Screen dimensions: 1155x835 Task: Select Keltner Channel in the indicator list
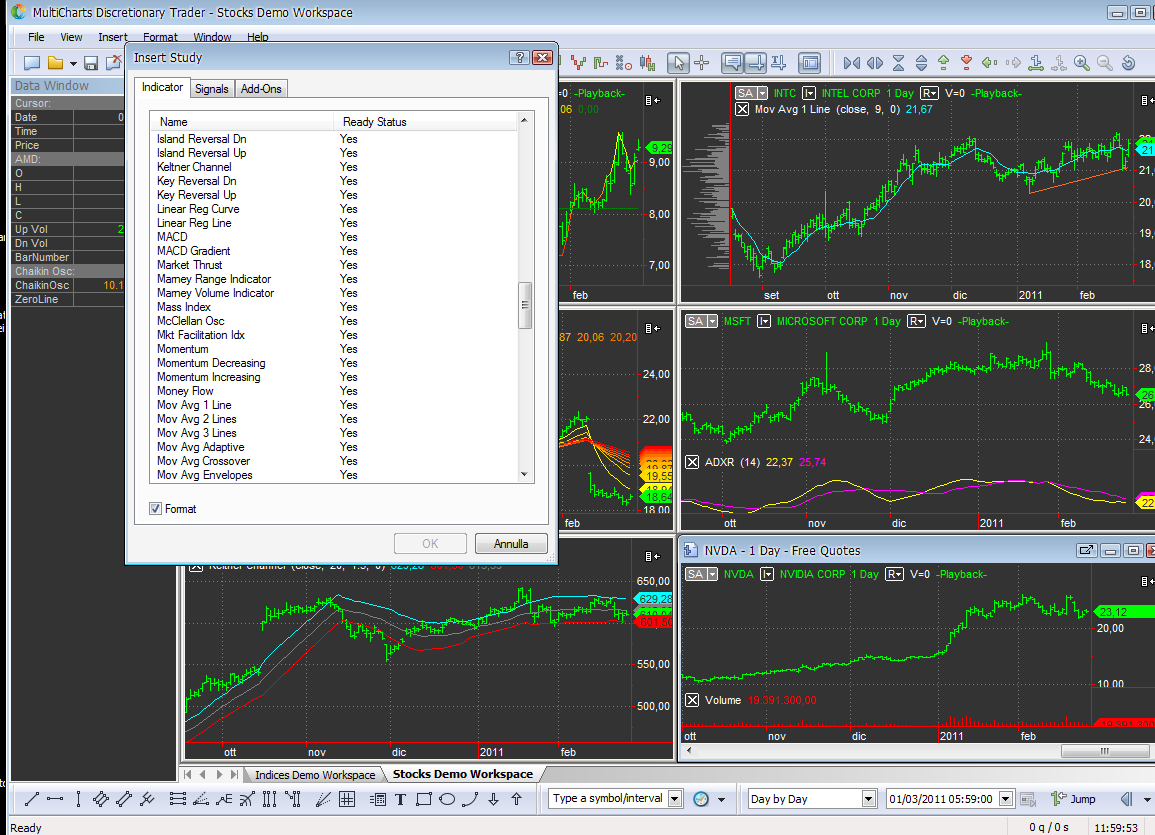(x=194, y=167)
